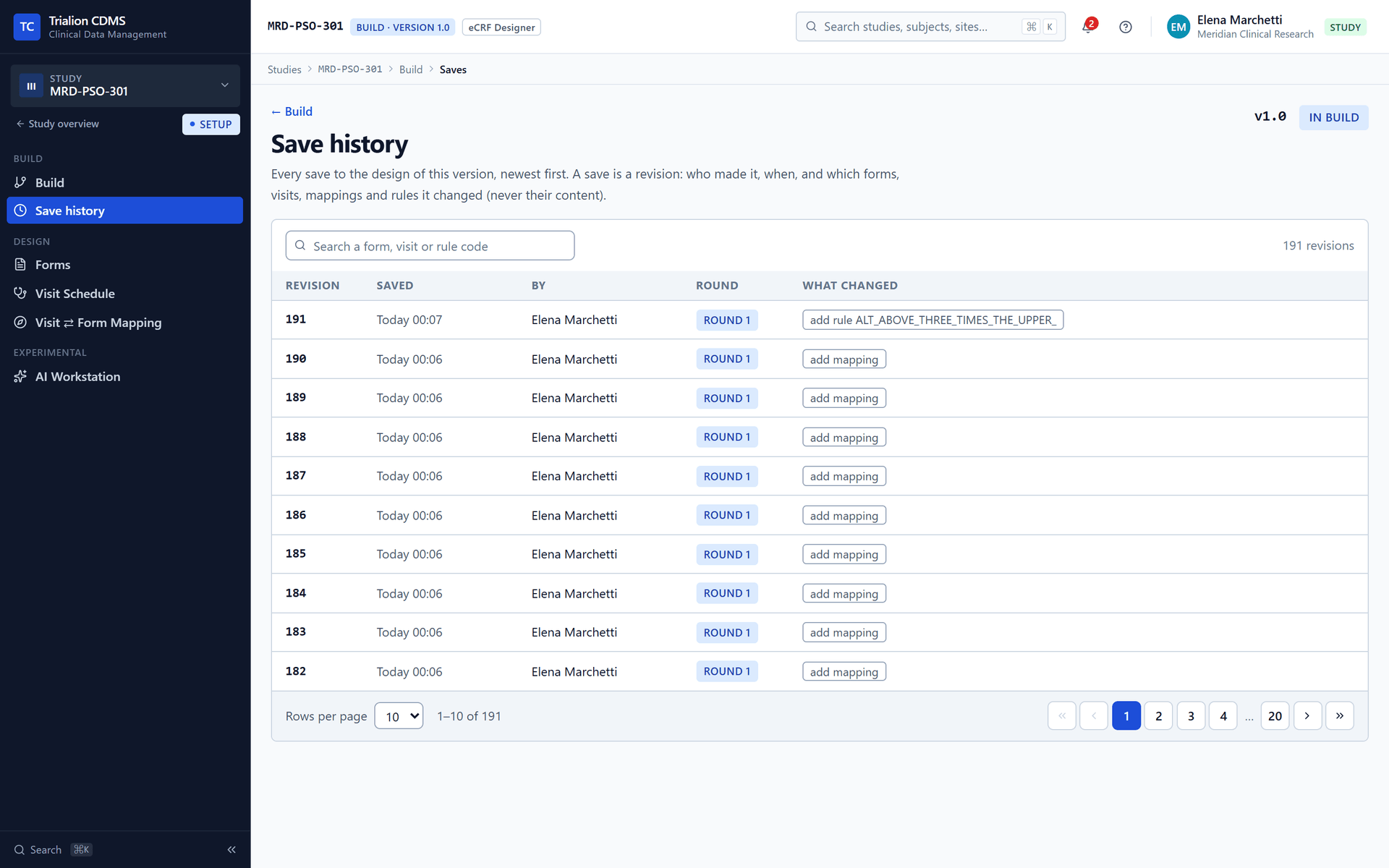Go to page 2 of revisions
The width and height of the screenshot is (1389, 868).
click(1158, 715)
